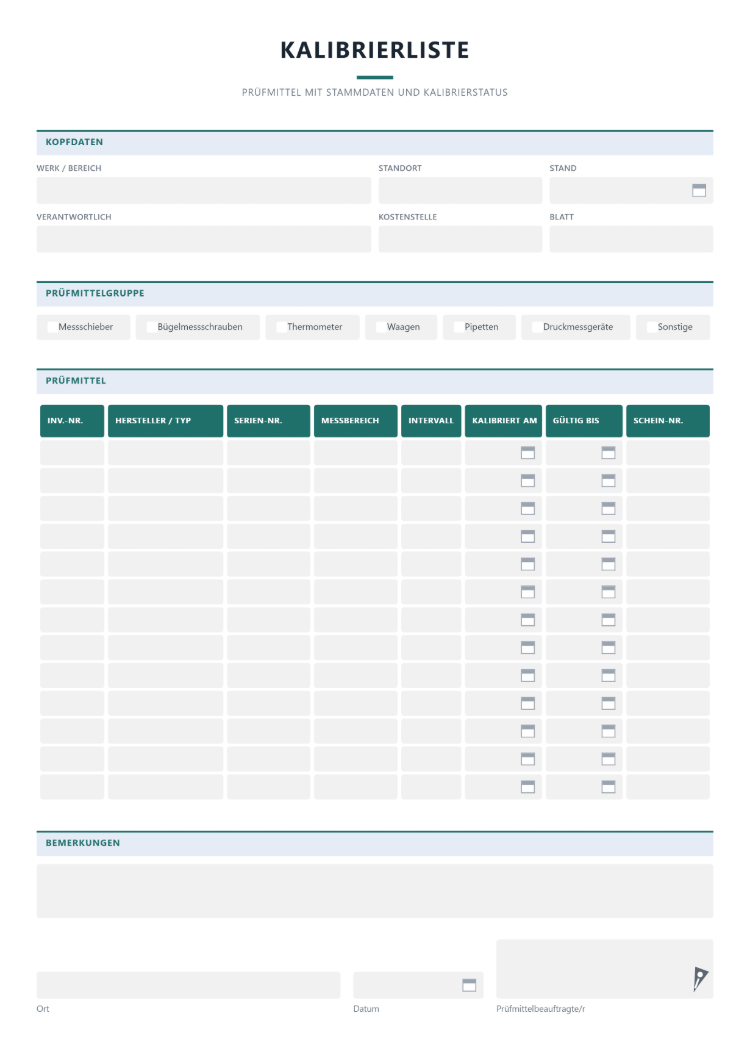The height and width of the screenshot is (1060, 750).
Task: Click the MESSBEREICH column header
Action: pyautogui.click(x=356, y=421)
